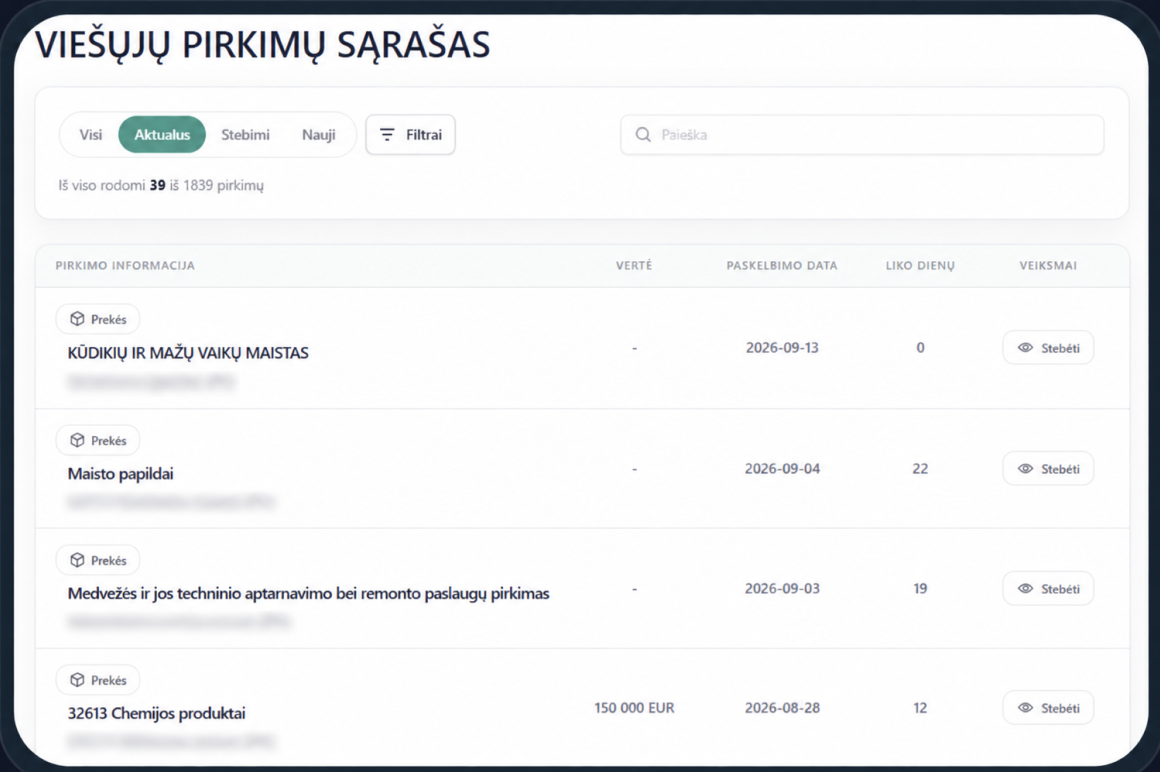Image resolution: width=1160 pixels, height=772 pixels.
Task: Click the eye icon in the Medvežės row
Action: pyautogui.click(x=1025, y=589)
